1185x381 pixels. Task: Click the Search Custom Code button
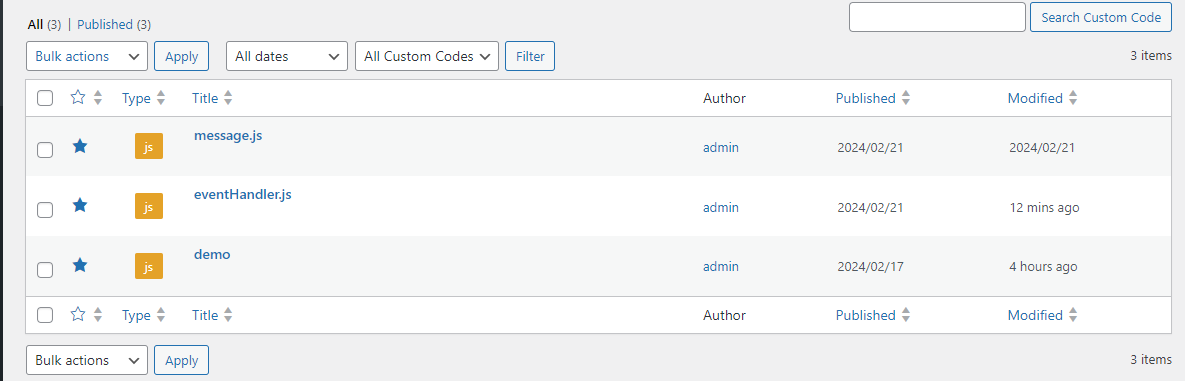click(1100, 17)
